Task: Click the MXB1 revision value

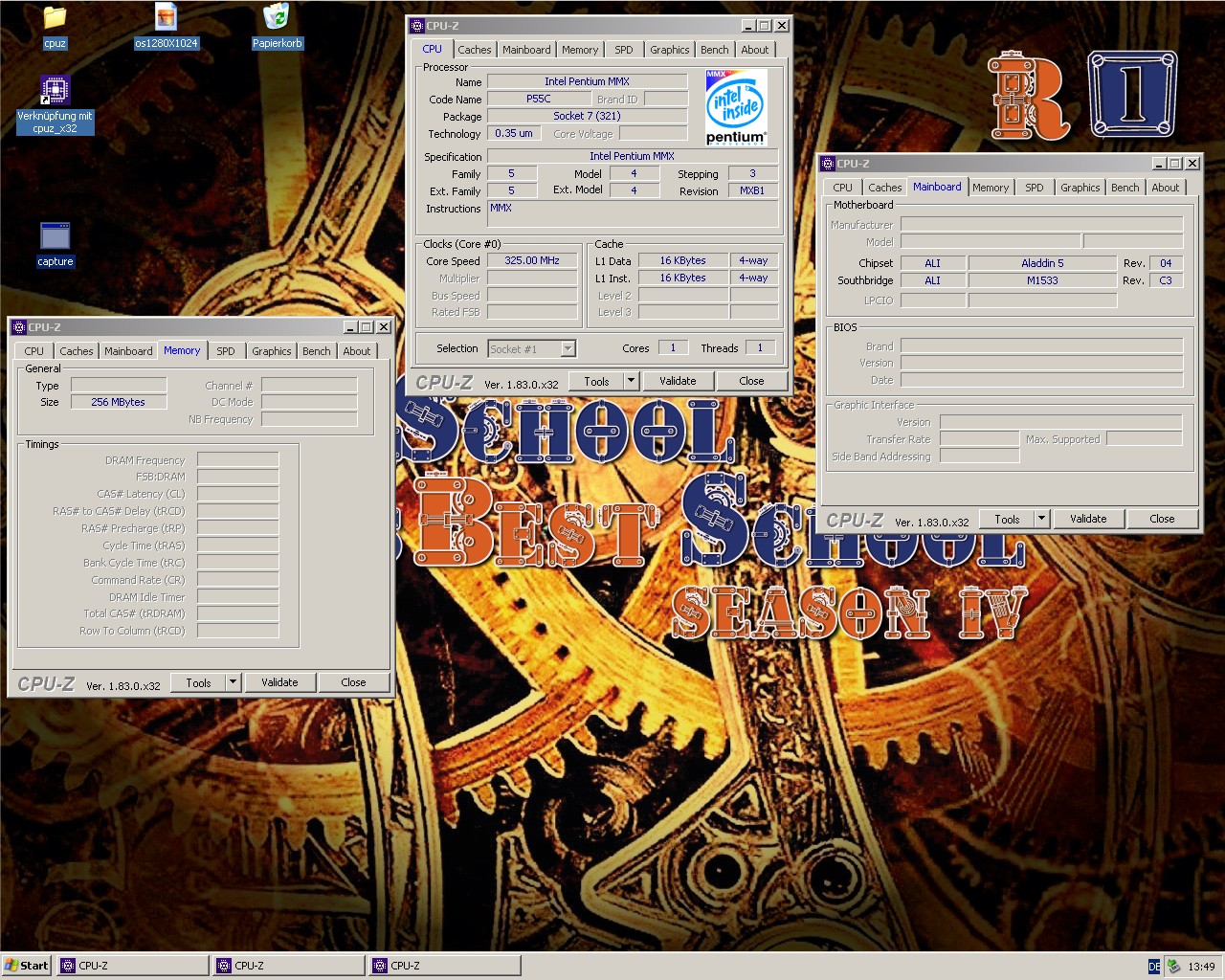Action: point(752,190)
